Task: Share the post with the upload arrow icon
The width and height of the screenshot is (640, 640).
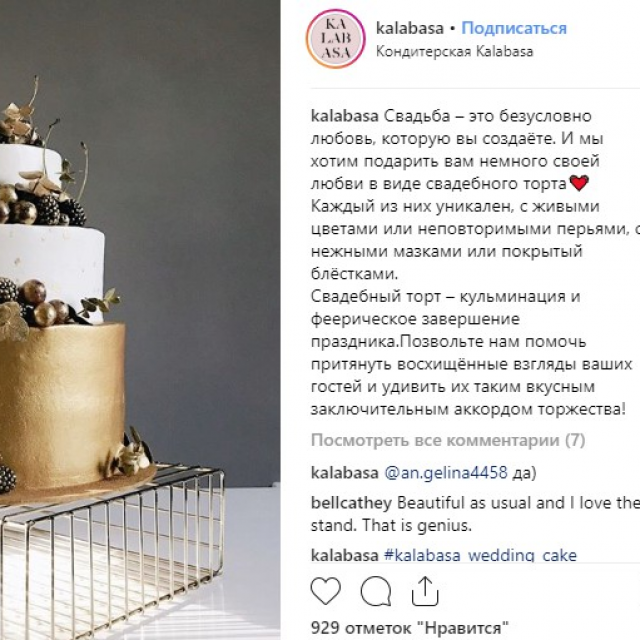Action: tap(425, 591)
